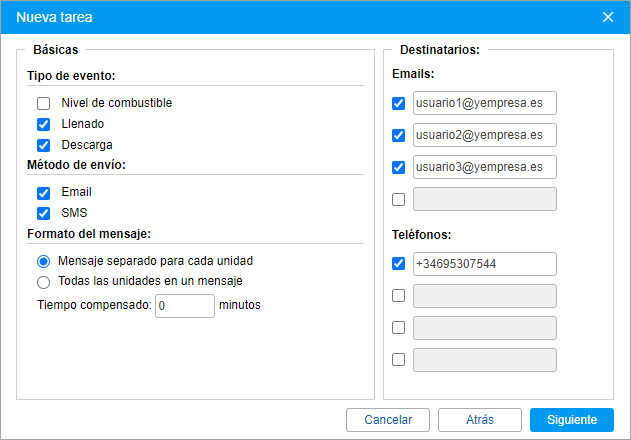
Task: Focus the Tiempo compensado minutes field
Action: pos(185,306)
